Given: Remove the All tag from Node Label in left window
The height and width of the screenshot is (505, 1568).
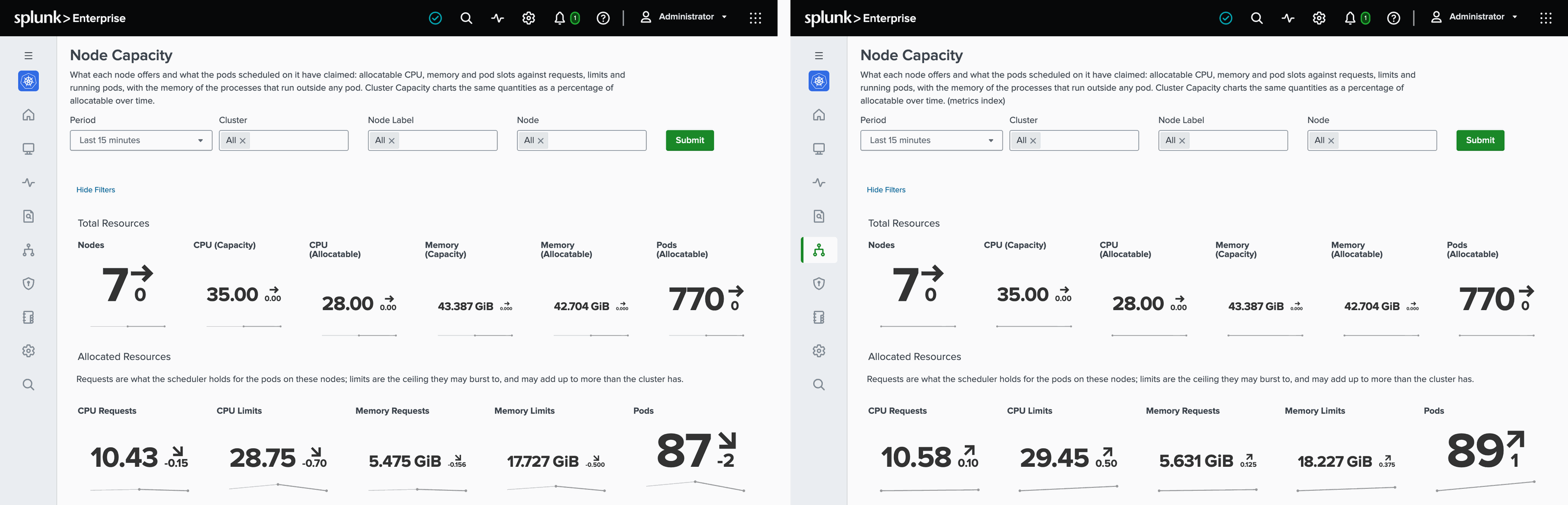Looking at the screenshot, I should 392,141.
